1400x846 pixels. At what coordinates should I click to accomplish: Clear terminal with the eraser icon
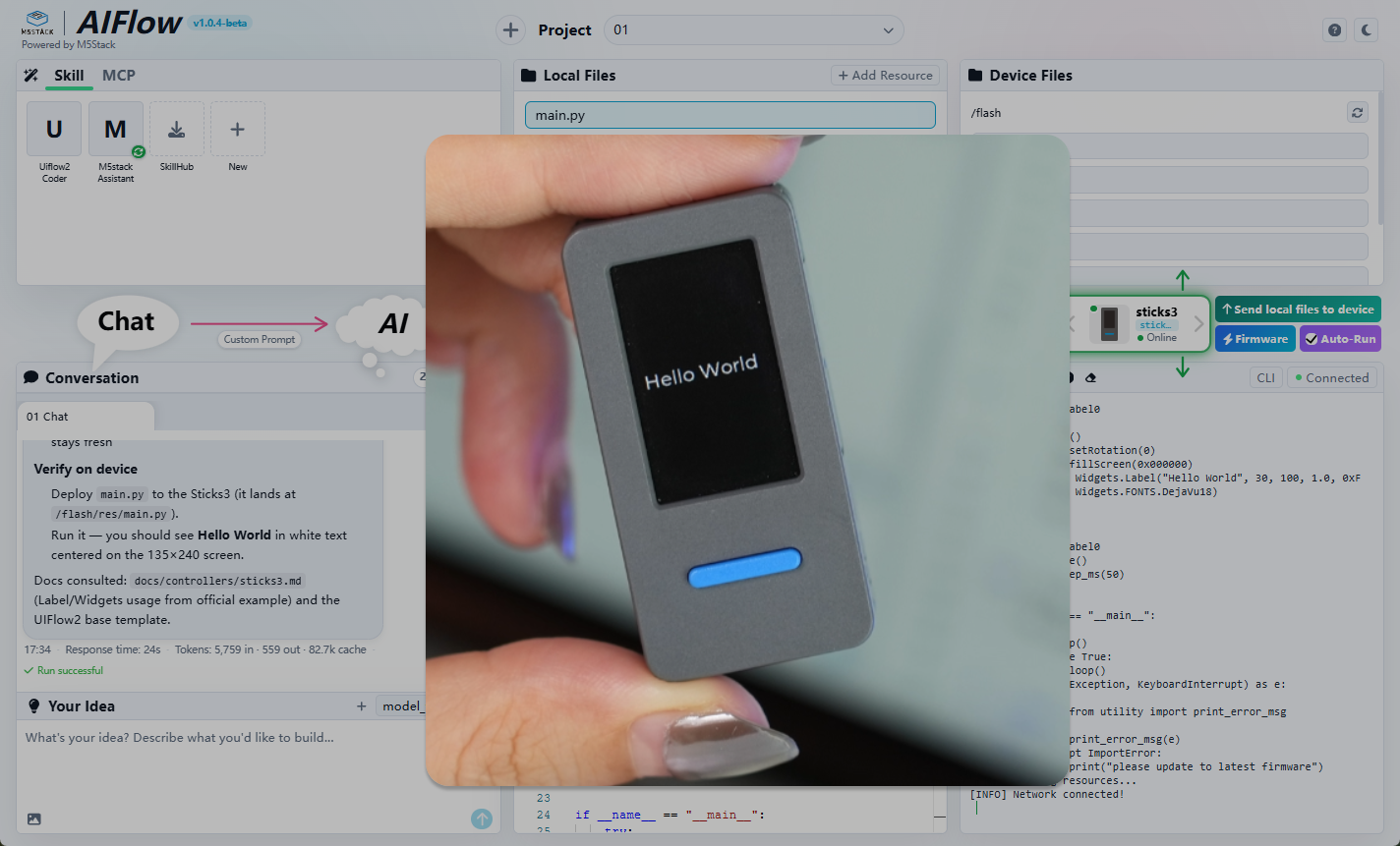[x=1090, y=378]
